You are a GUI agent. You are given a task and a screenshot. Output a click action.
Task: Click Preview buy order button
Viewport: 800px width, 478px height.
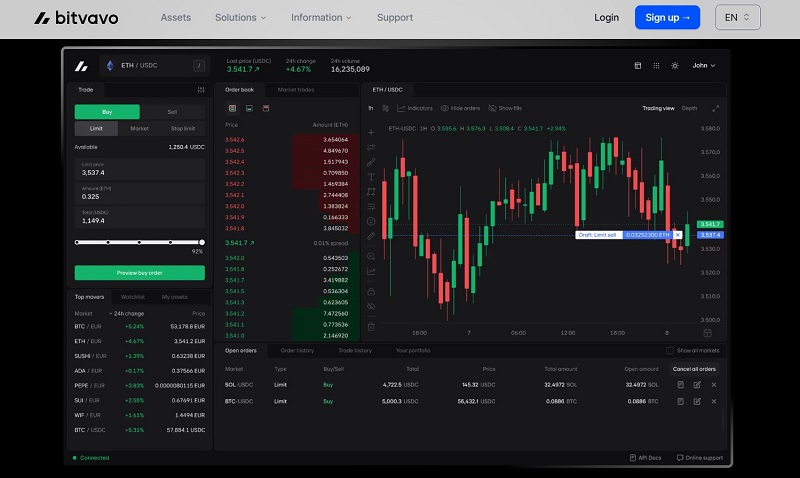140,273
